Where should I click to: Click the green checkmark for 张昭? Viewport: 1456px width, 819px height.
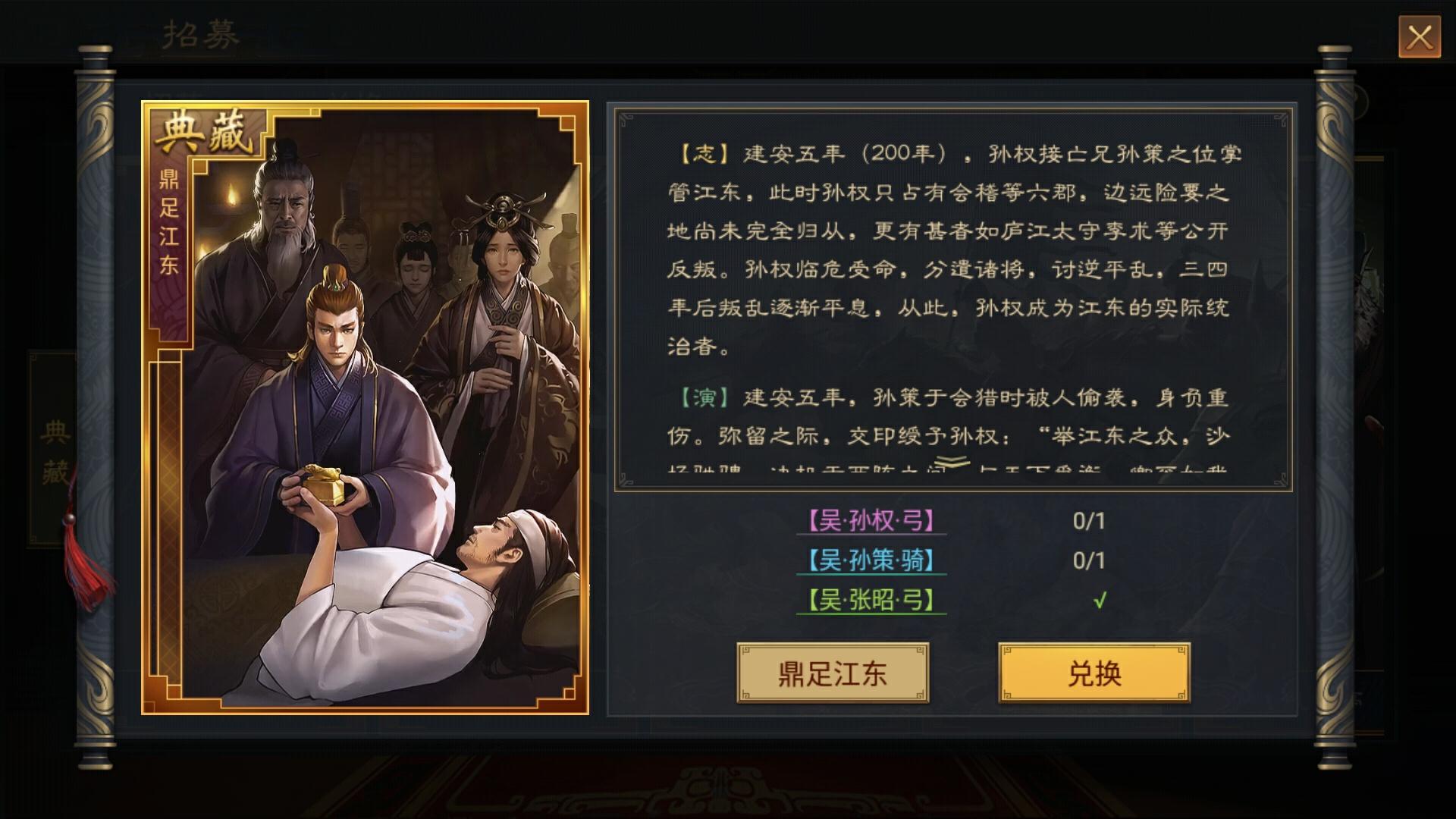1099,601
